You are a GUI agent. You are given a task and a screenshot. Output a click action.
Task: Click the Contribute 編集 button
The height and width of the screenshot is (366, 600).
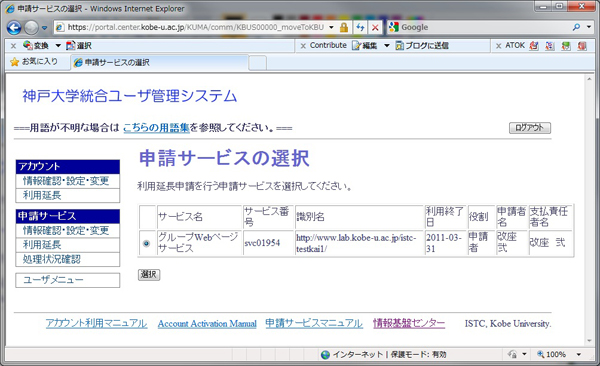(364, 46)
